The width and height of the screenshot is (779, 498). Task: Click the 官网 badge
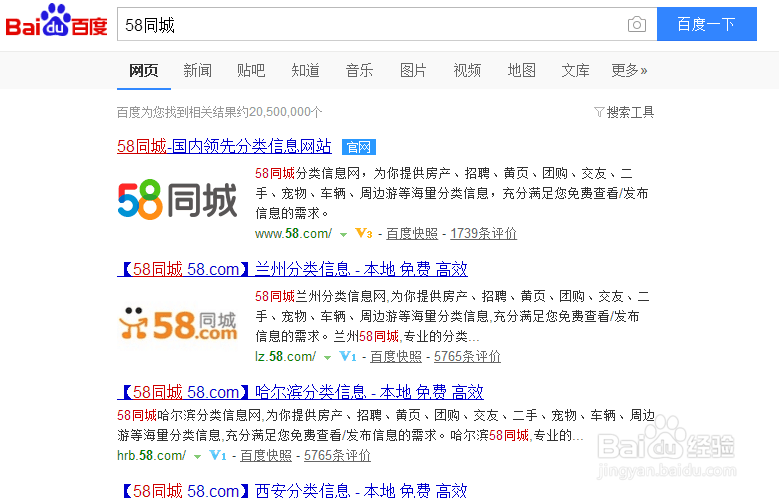[359, 147]
